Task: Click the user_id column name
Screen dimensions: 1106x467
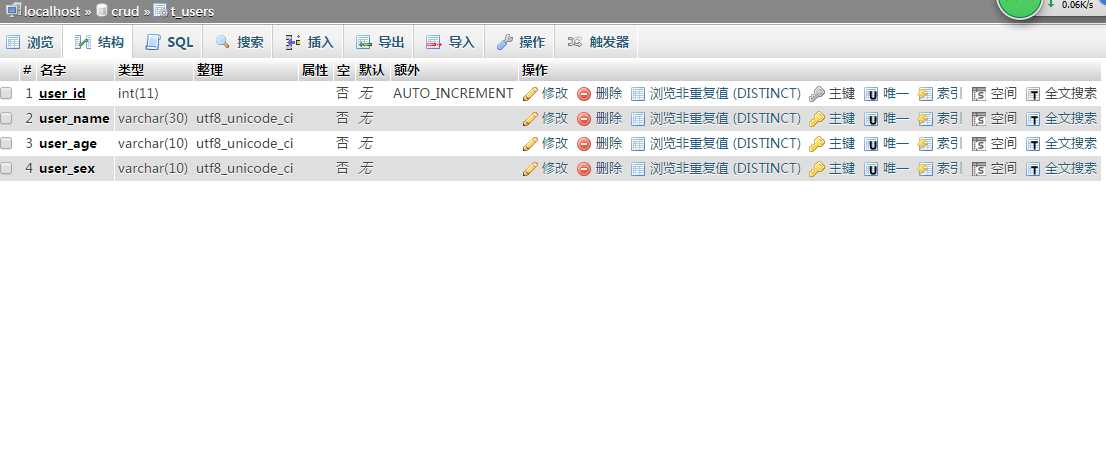Action: (62, 94)
